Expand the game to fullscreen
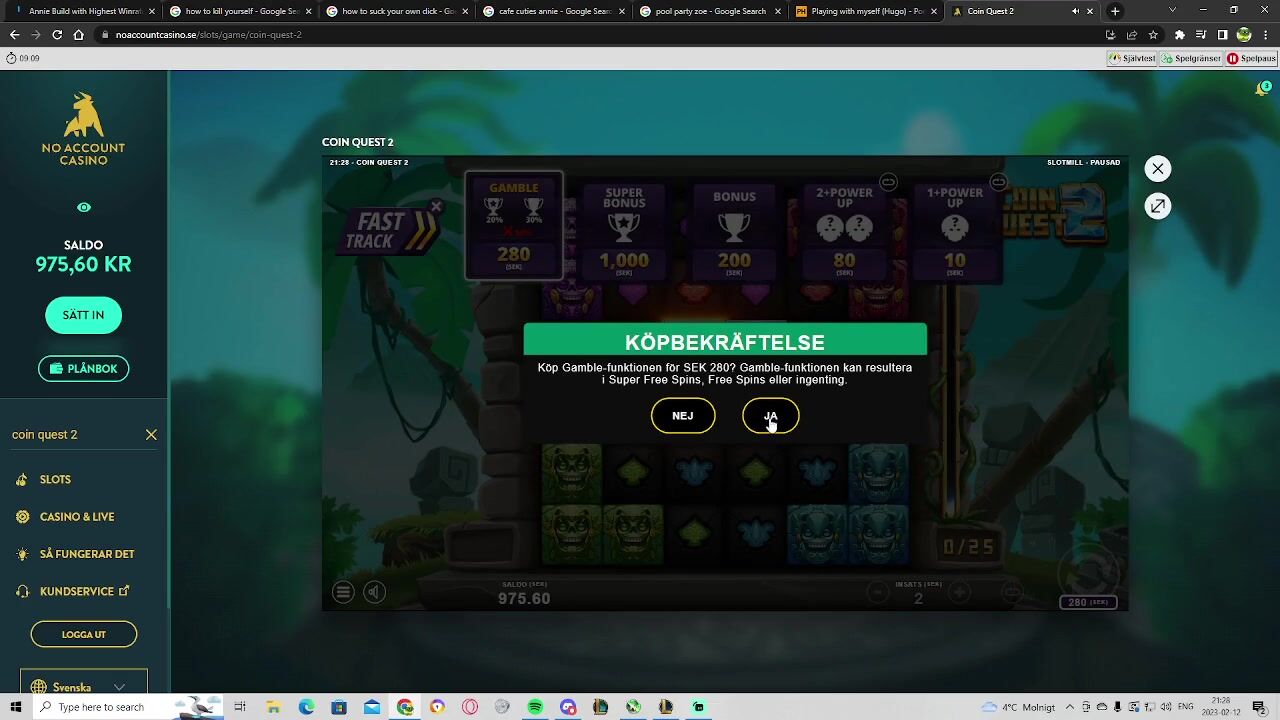Viewport: 1280px width, 720px height. click(x=1157, y=206)
